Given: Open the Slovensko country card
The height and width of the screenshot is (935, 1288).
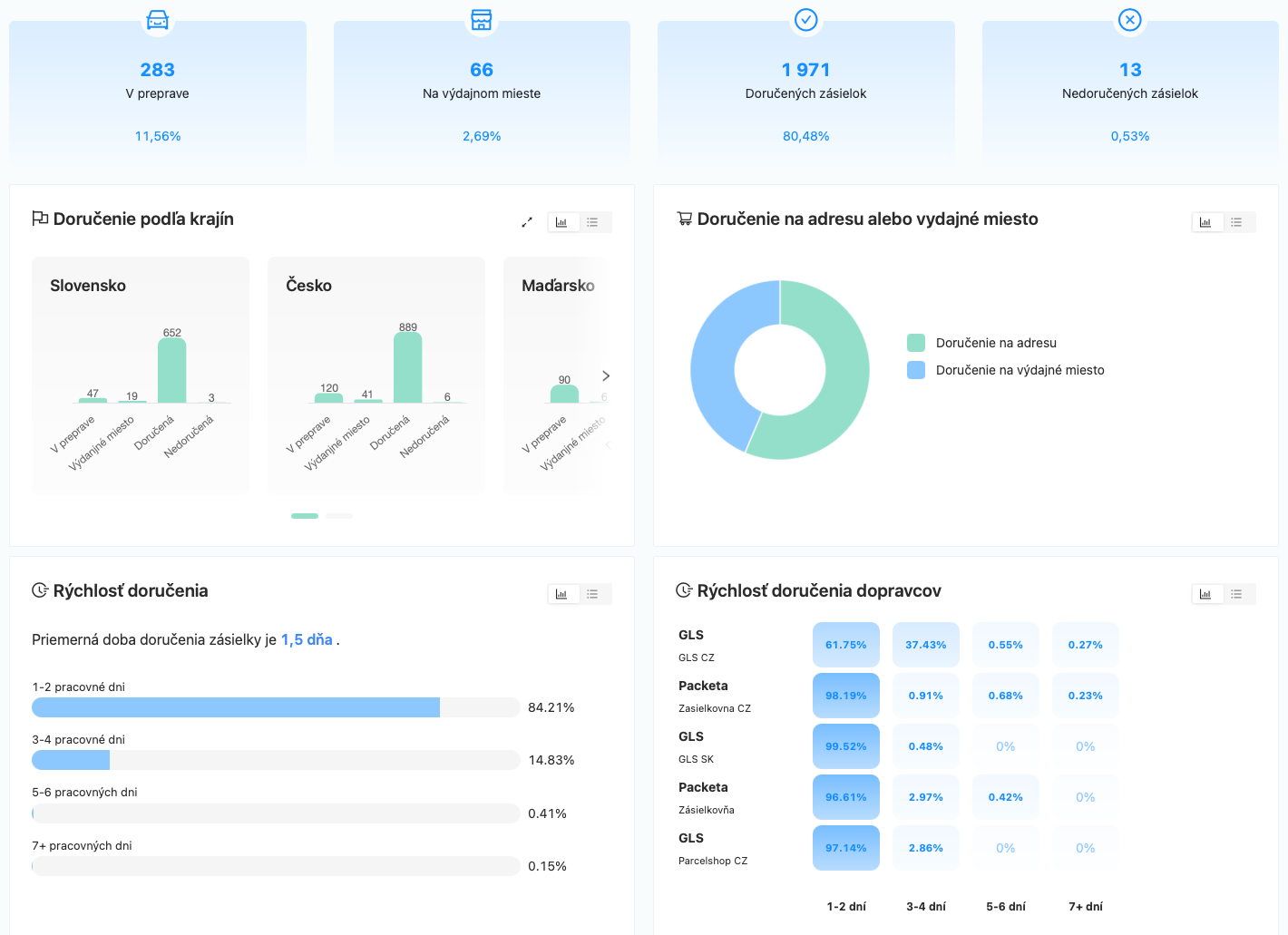Looking at the screenshot, I should pos(141,375).
